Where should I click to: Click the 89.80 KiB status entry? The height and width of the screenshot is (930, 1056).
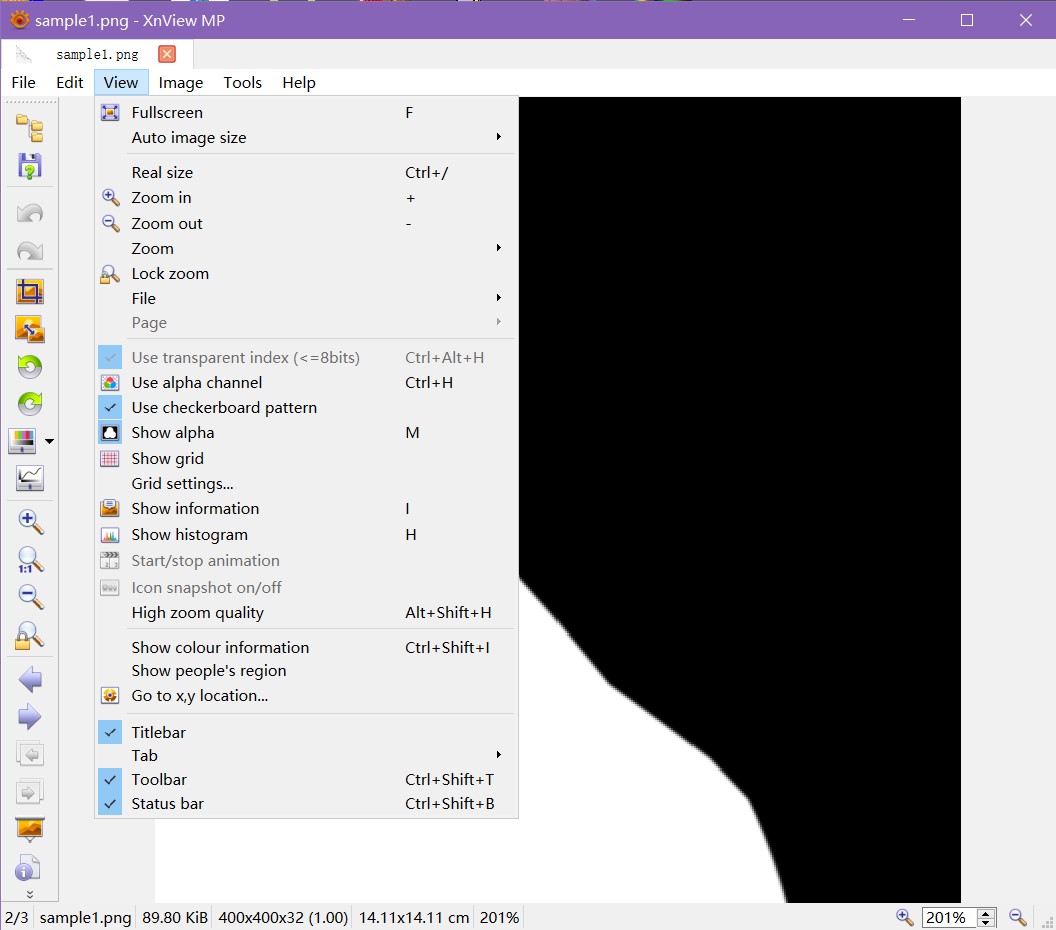(x=175, y=917)
